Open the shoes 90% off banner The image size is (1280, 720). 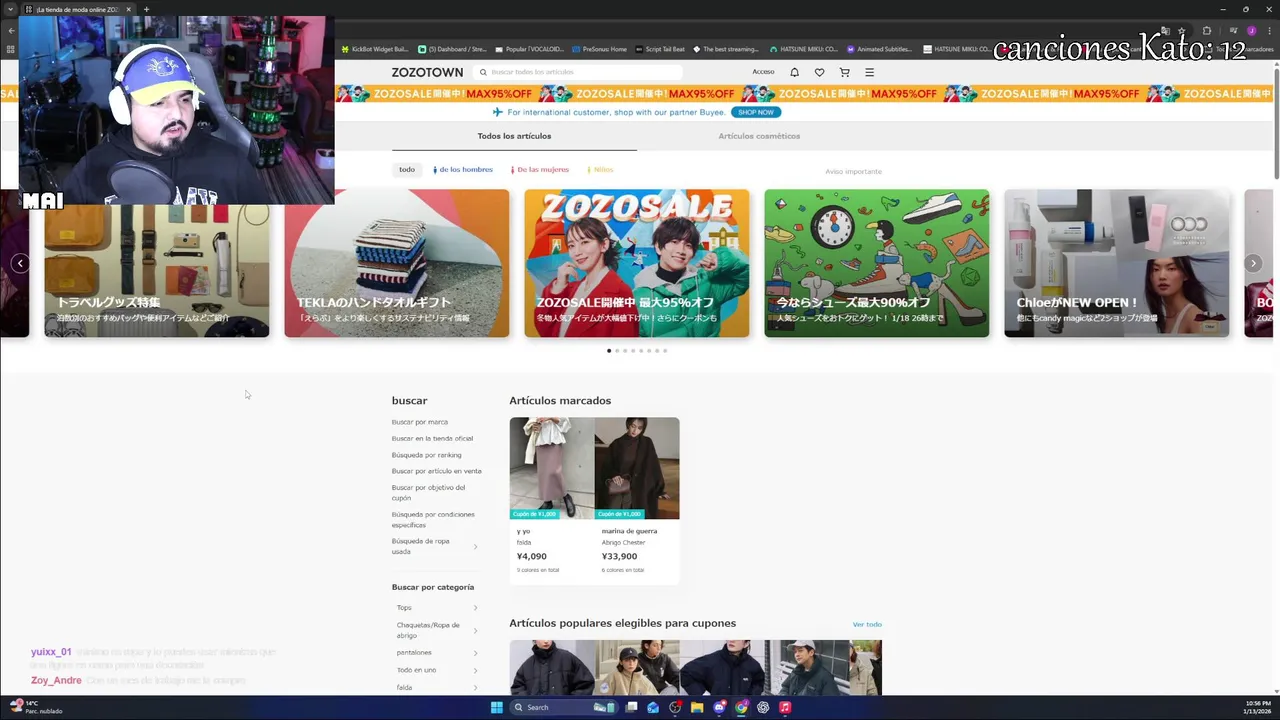(x=877, y=263)
